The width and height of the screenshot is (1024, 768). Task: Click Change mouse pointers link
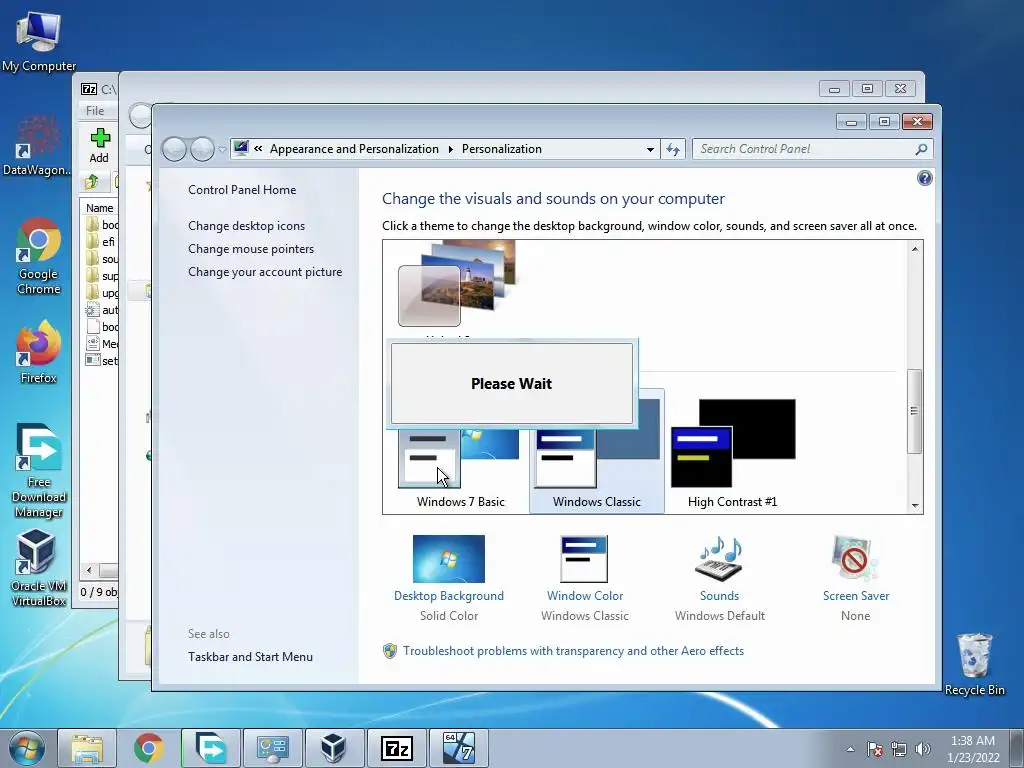pyautogui.click(x=251, y=249)
